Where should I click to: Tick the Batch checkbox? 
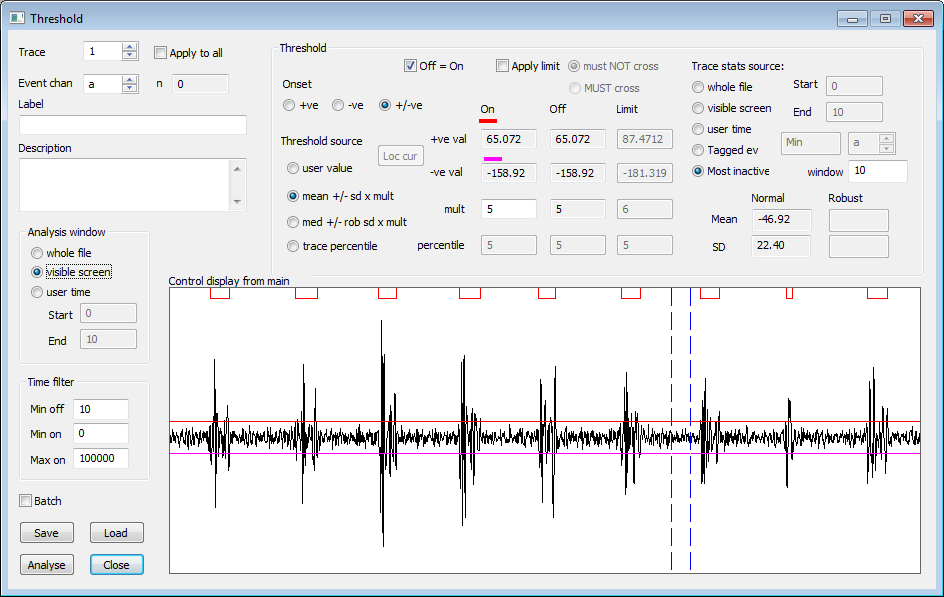click(x=26, y=501)
